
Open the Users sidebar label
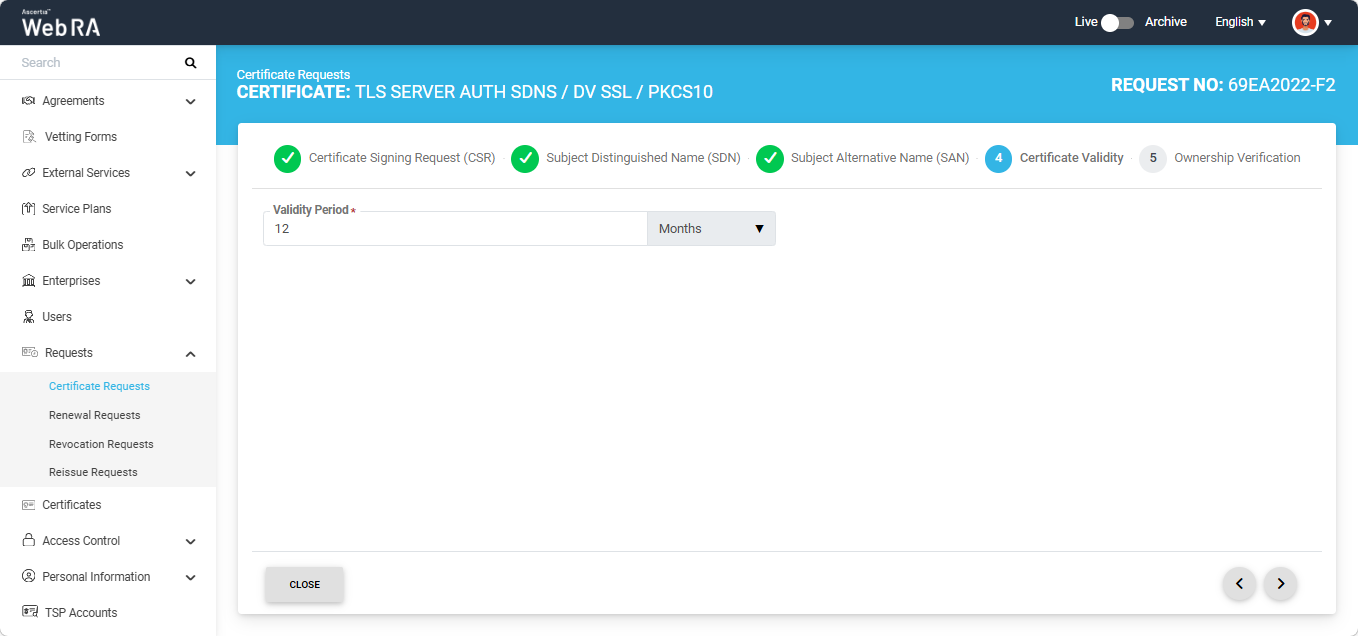tap(57, 317)
